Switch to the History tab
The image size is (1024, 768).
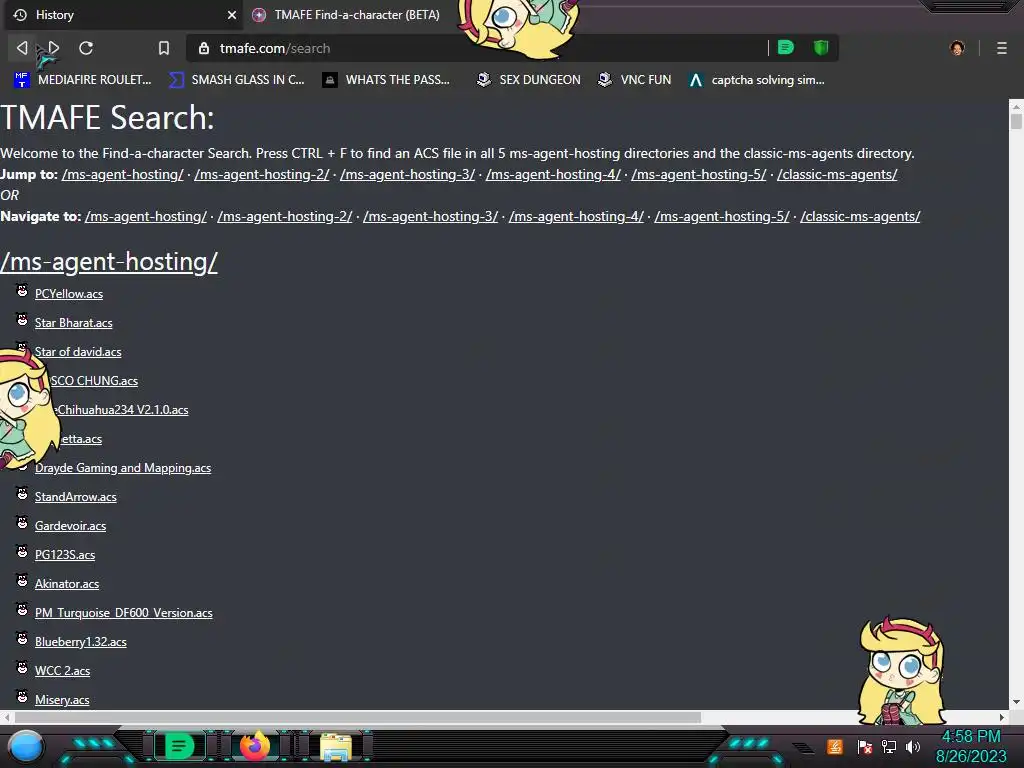(121, 14)
